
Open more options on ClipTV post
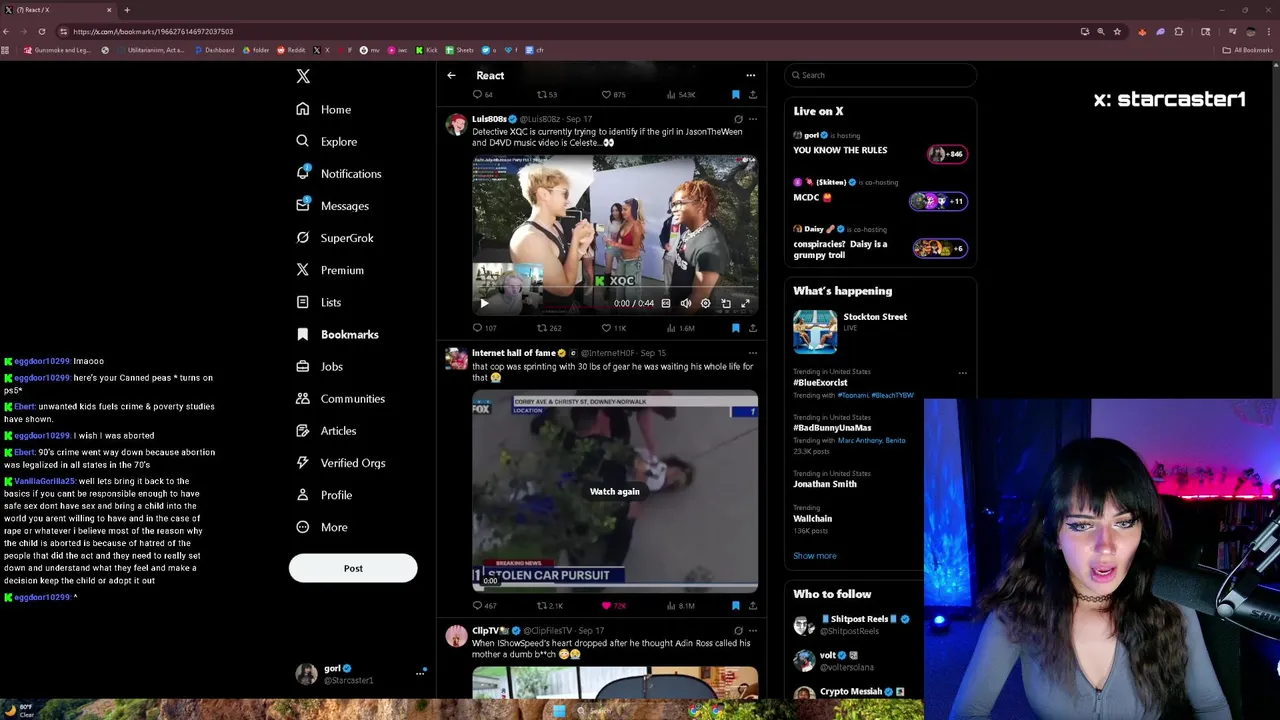pyautogui.click(x=753, y=631)
